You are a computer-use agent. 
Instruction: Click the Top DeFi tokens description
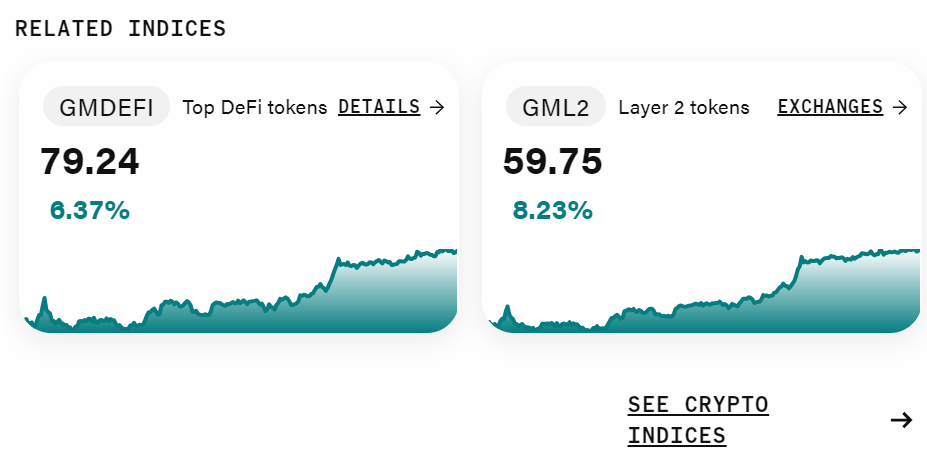pyautogui.click(x=255, y=108)
